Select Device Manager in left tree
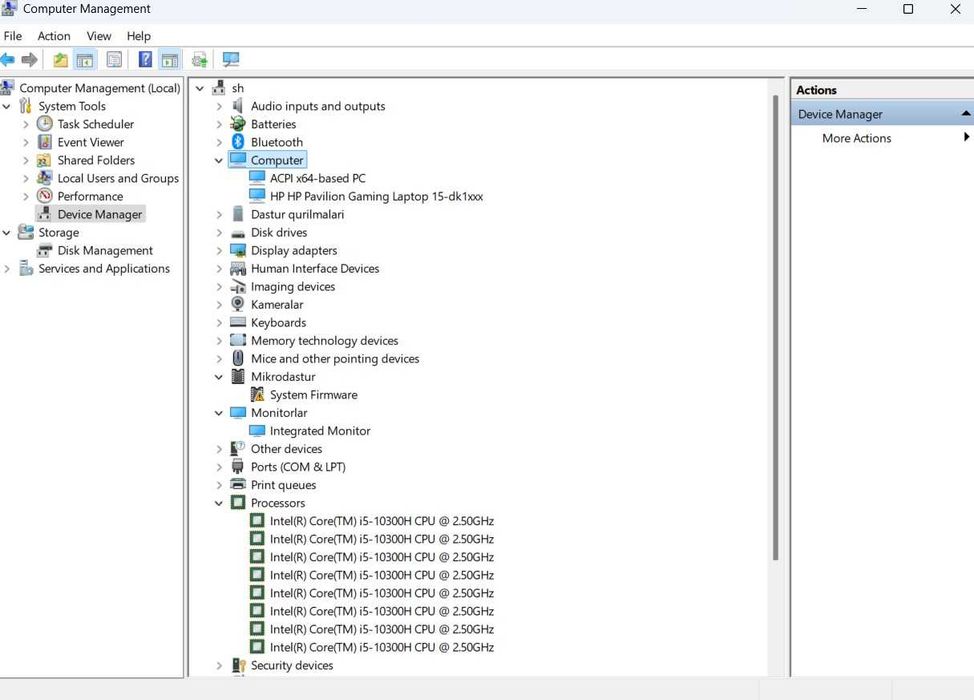The image size is (974, 700). pos(99,214)
